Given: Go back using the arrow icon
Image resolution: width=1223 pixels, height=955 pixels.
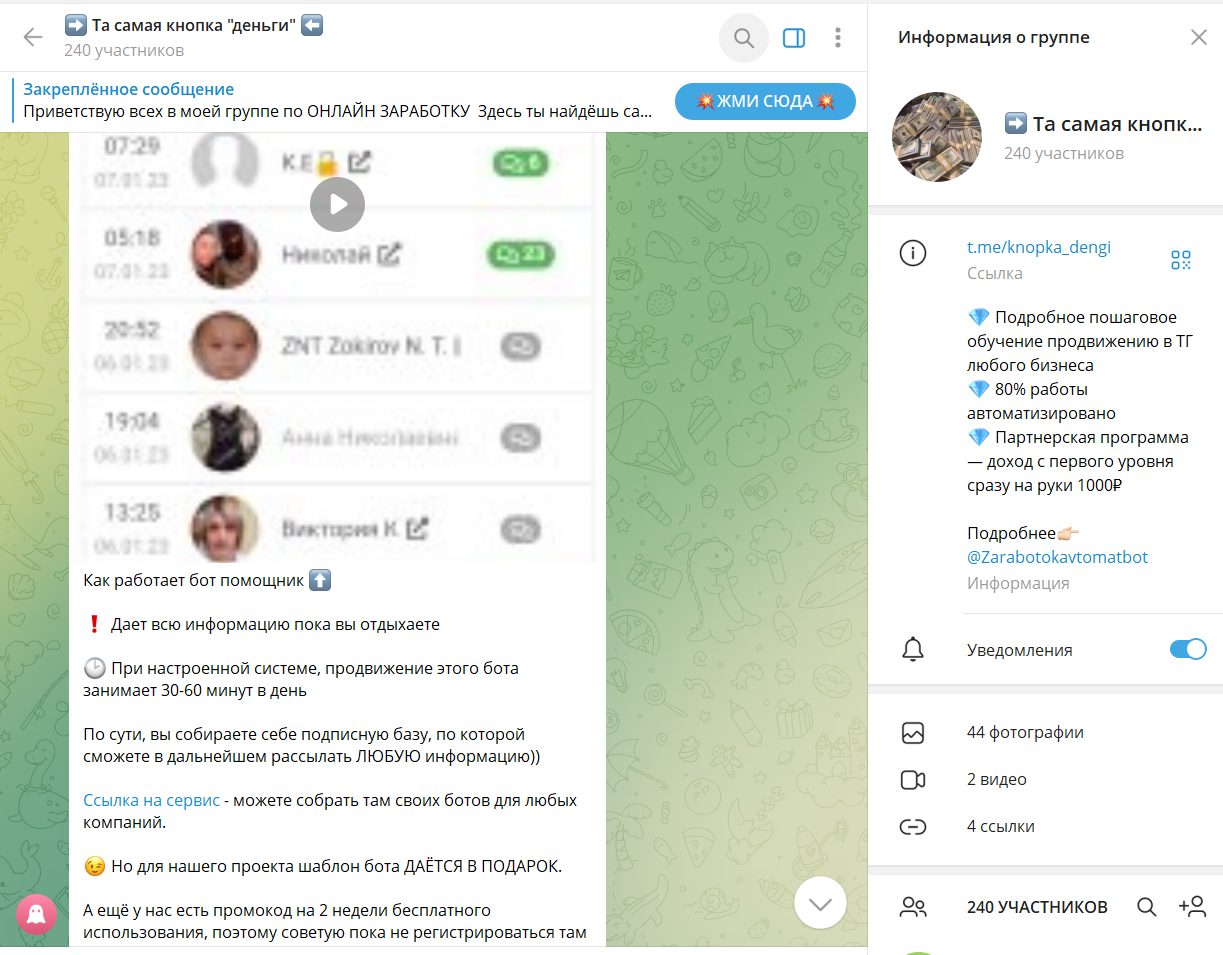Looking at the screenshot, I should (x=33, y=38).
